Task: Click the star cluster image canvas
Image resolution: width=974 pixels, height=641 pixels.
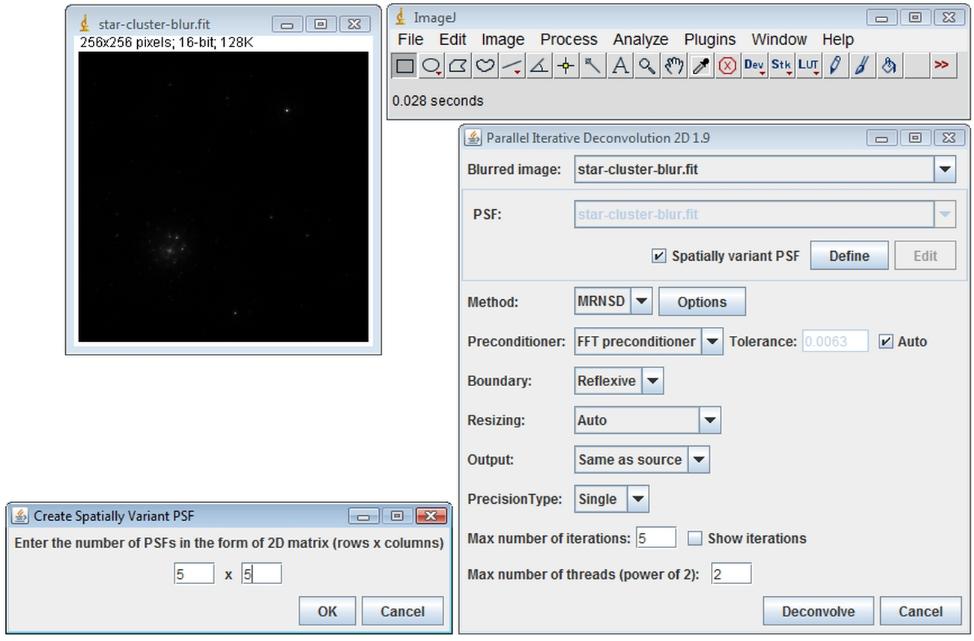Action: point(223,197)
